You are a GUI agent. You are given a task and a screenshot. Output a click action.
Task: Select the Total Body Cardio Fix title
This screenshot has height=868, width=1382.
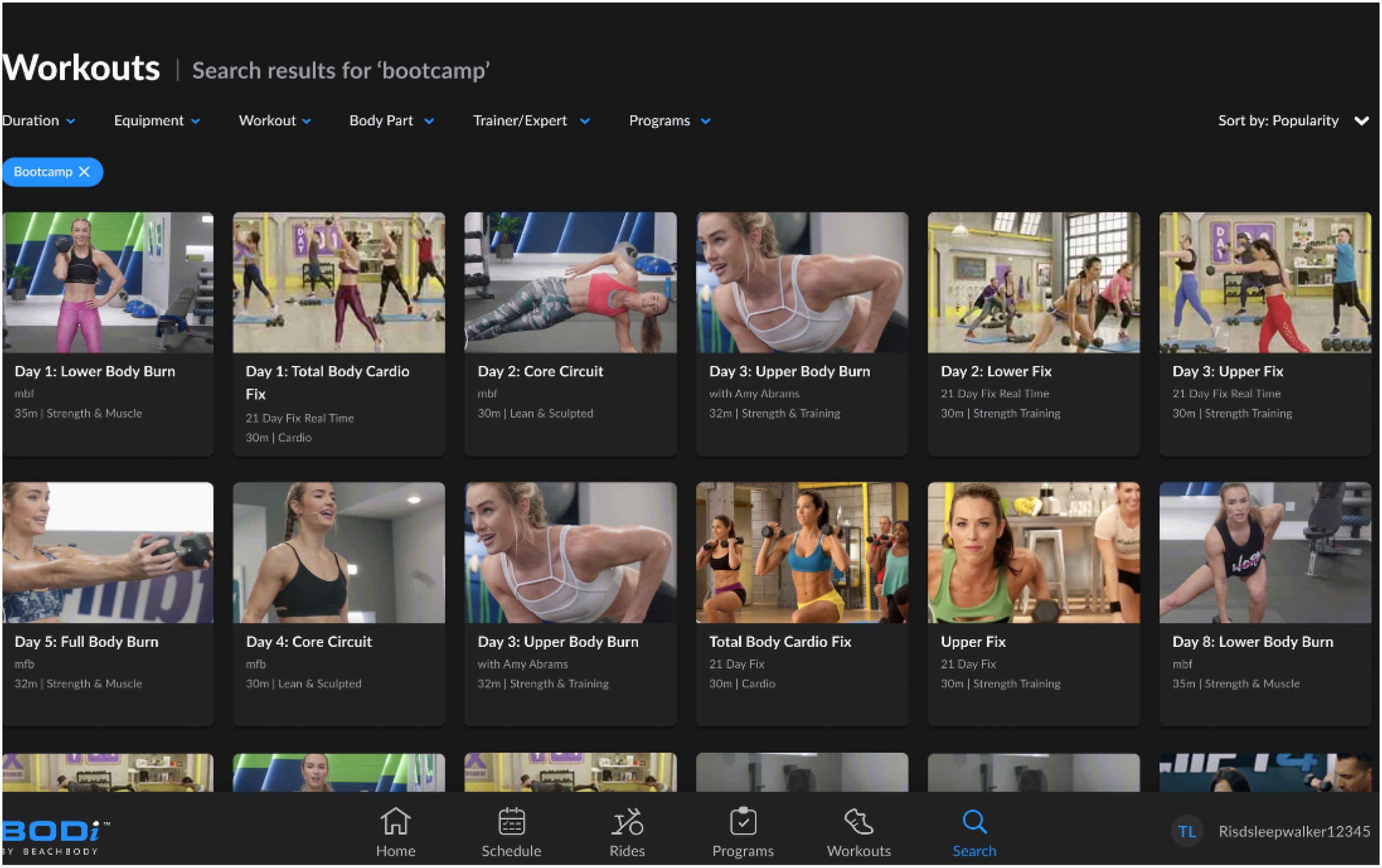pyautogui.click(x=779, y=641)
